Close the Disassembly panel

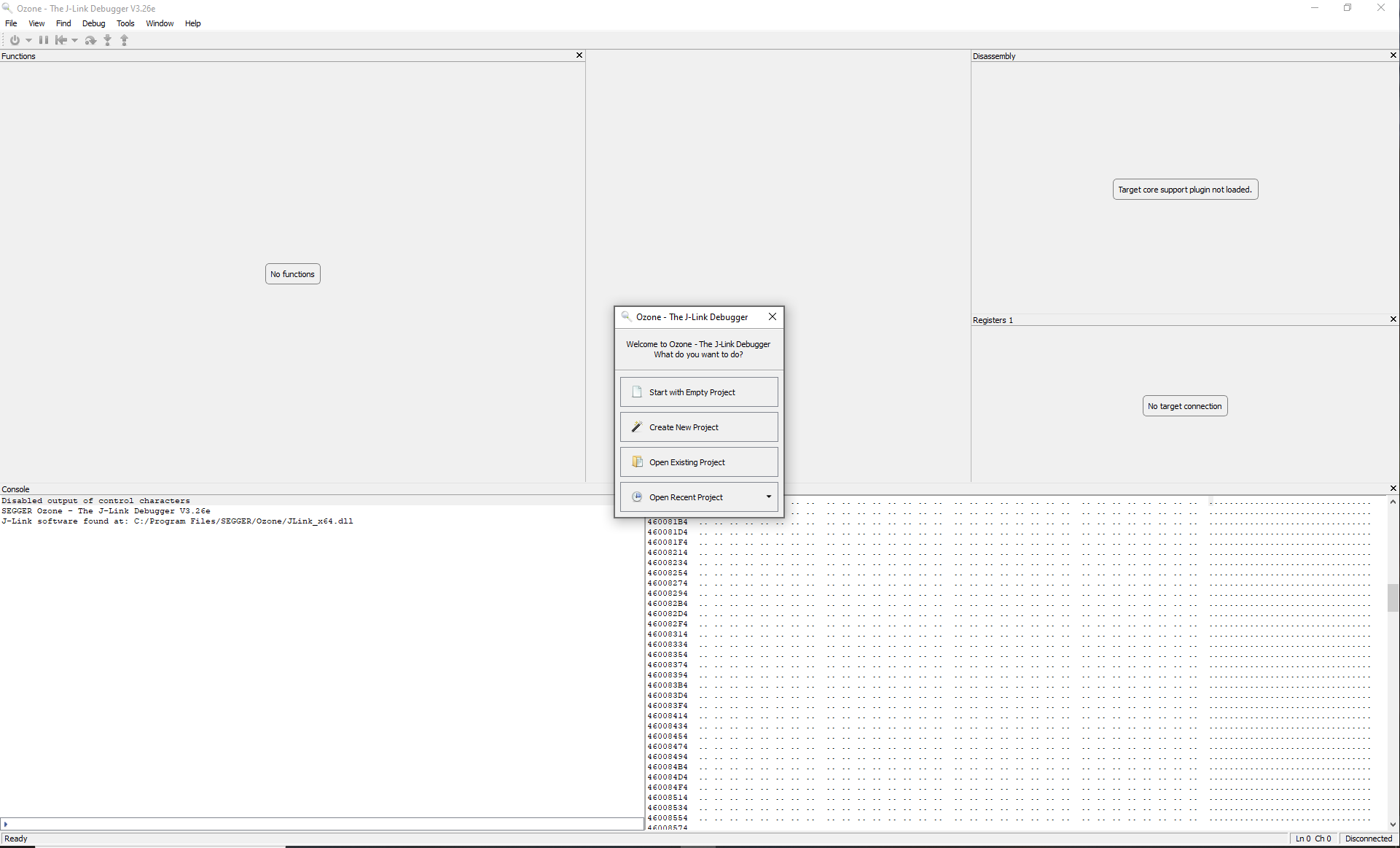[x=1393, y=55]
